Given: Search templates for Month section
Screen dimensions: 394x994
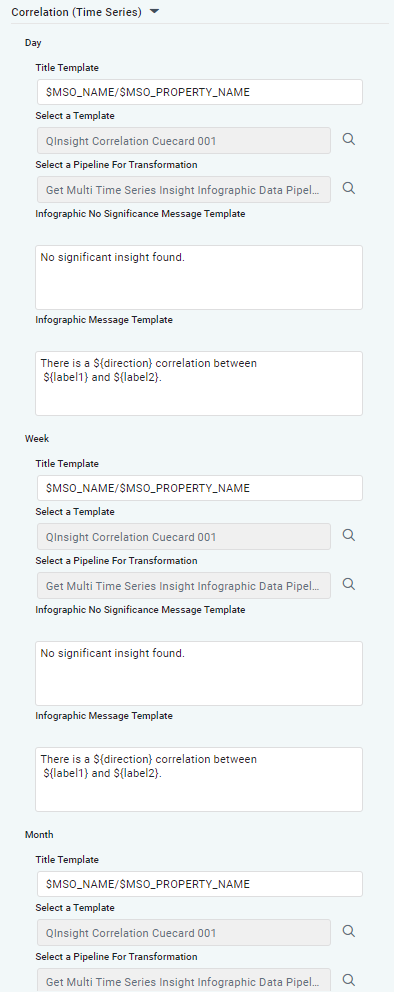Looking at the screenshot, I should point(348,931).
